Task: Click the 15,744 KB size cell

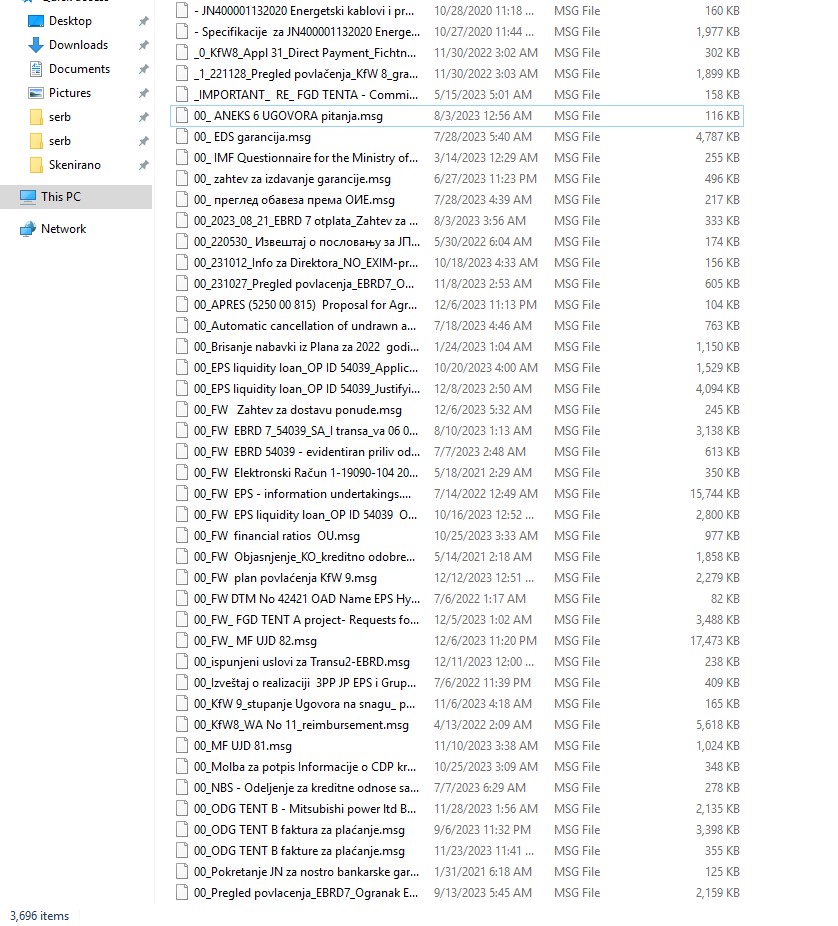Action: click(x=715, y=494)
